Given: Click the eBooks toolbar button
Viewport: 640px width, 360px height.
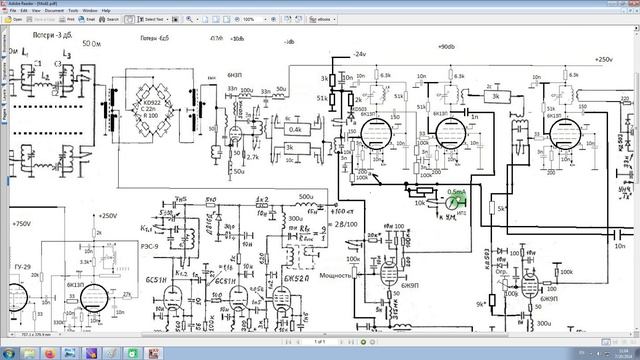Looking at the screenshot, I should click(320, 19).
